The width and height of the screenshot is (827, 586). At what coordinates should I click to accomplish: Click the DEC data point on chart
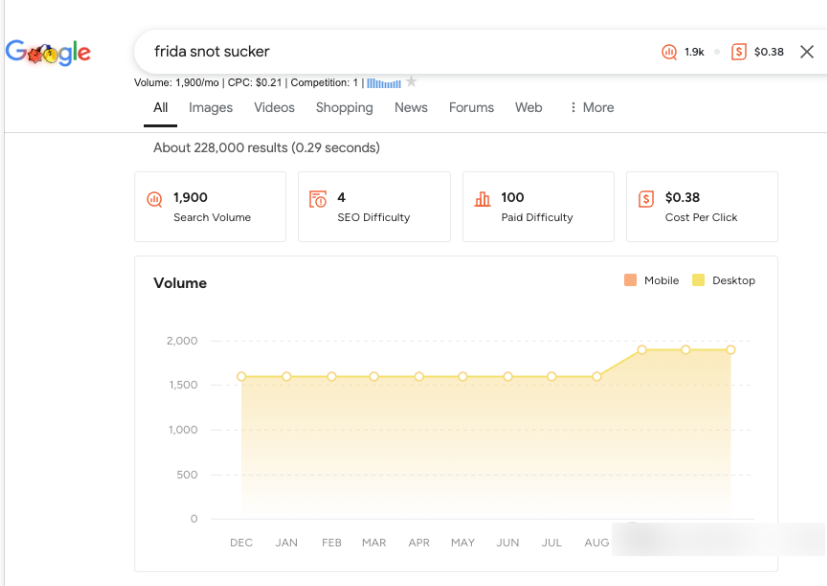(241, 377)
